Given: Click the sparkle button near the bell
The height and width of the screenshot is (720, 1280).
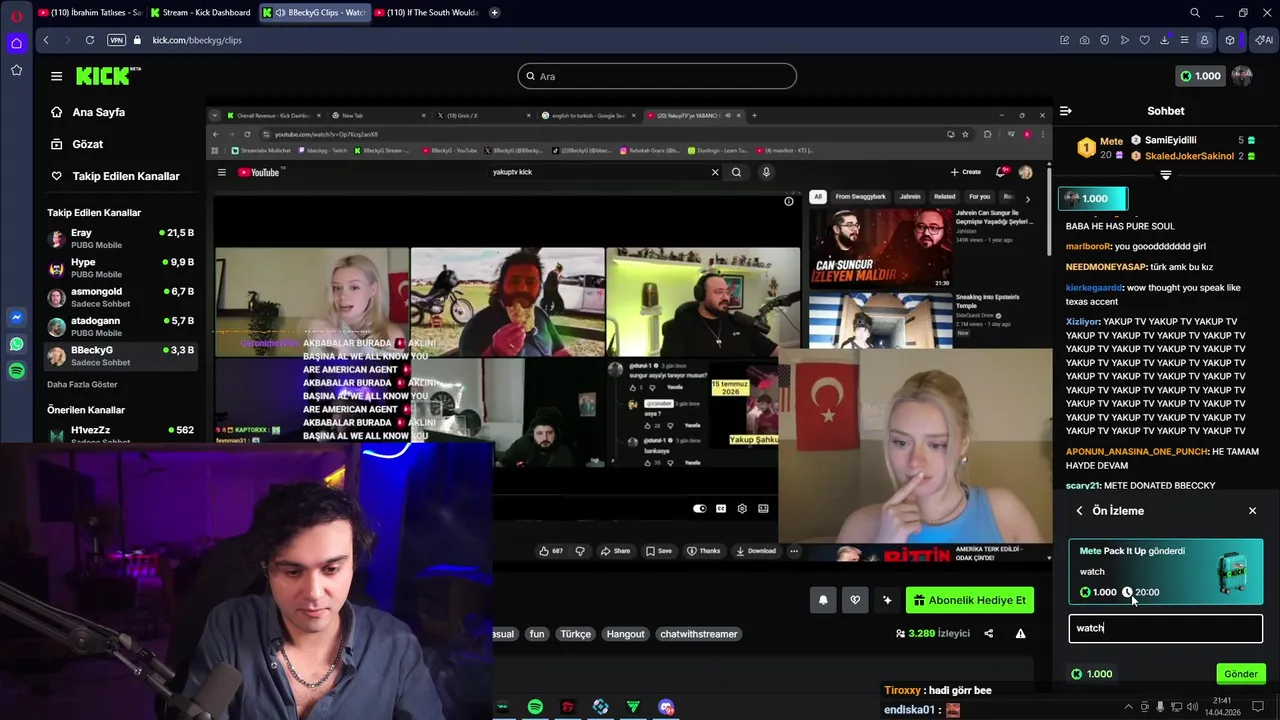Looking at the screenshot, I should click(887, 600).
